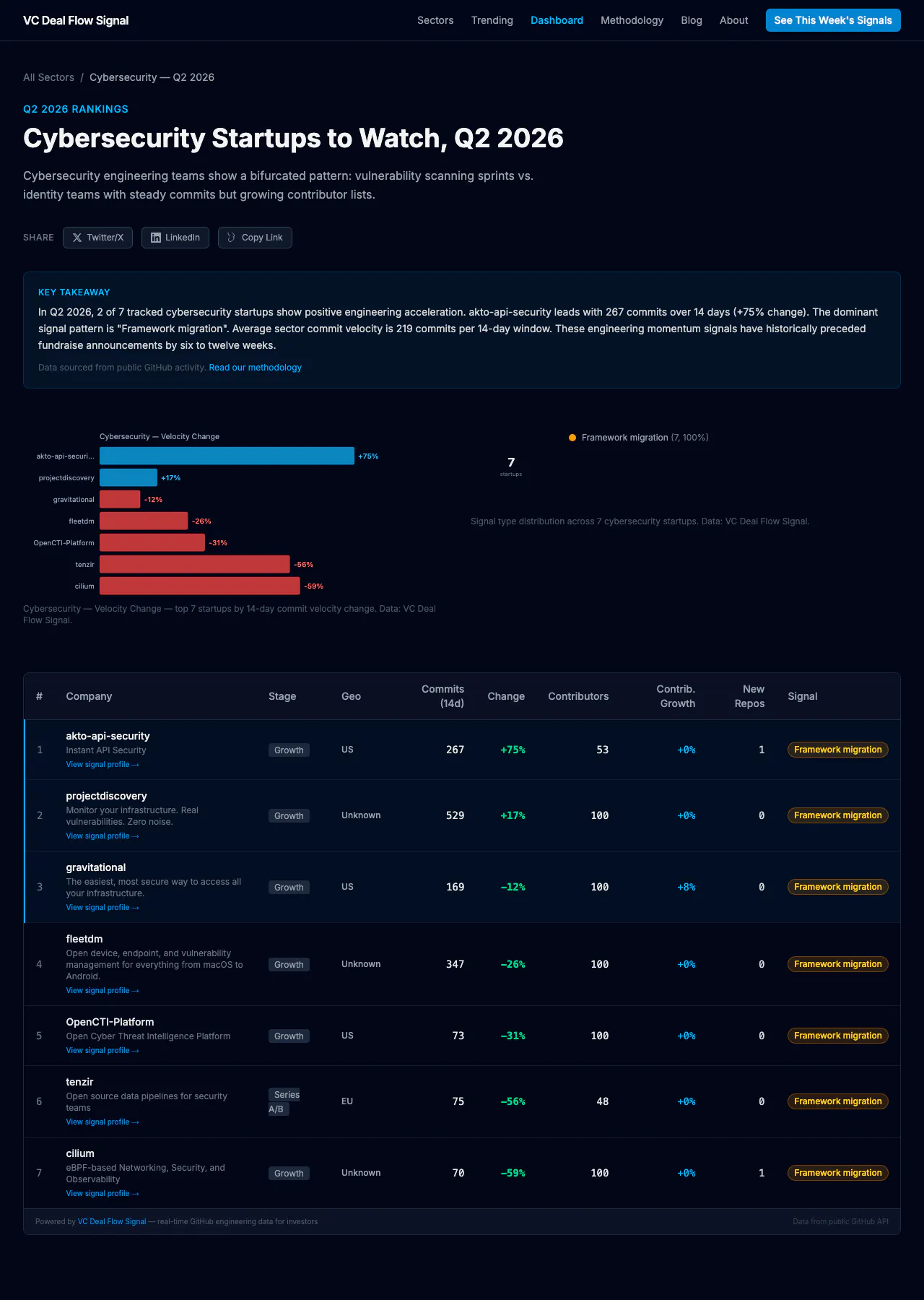Click the Stage column header
Screen dimensions: 924x1300
[x=282, y=696]
